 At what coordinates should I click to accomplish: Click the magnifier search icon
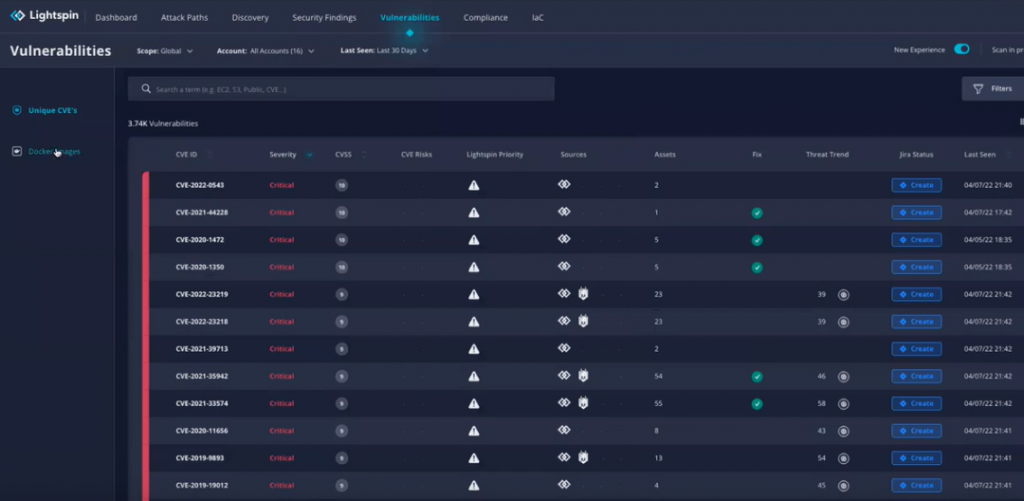tap(146, 89)
